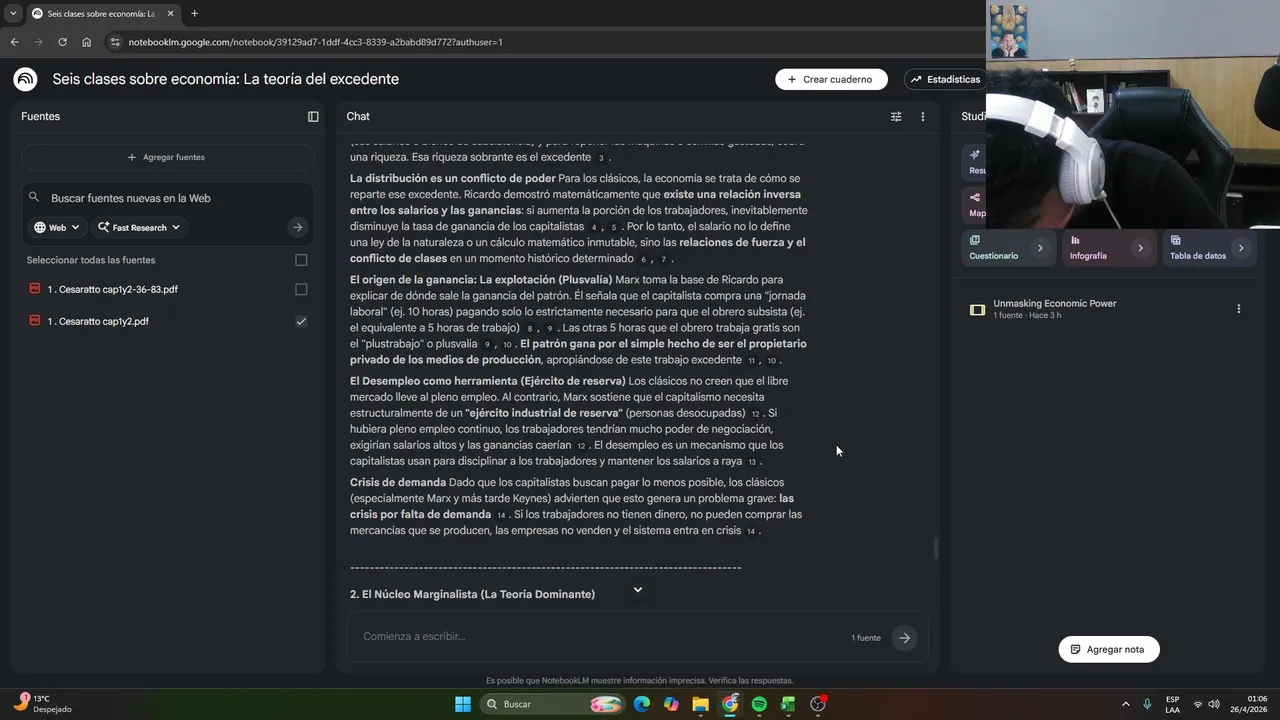Check the Cesaratto cap1y2-36-83.pdf source checkbox
1280x720 pixels.
pos(301,289)
